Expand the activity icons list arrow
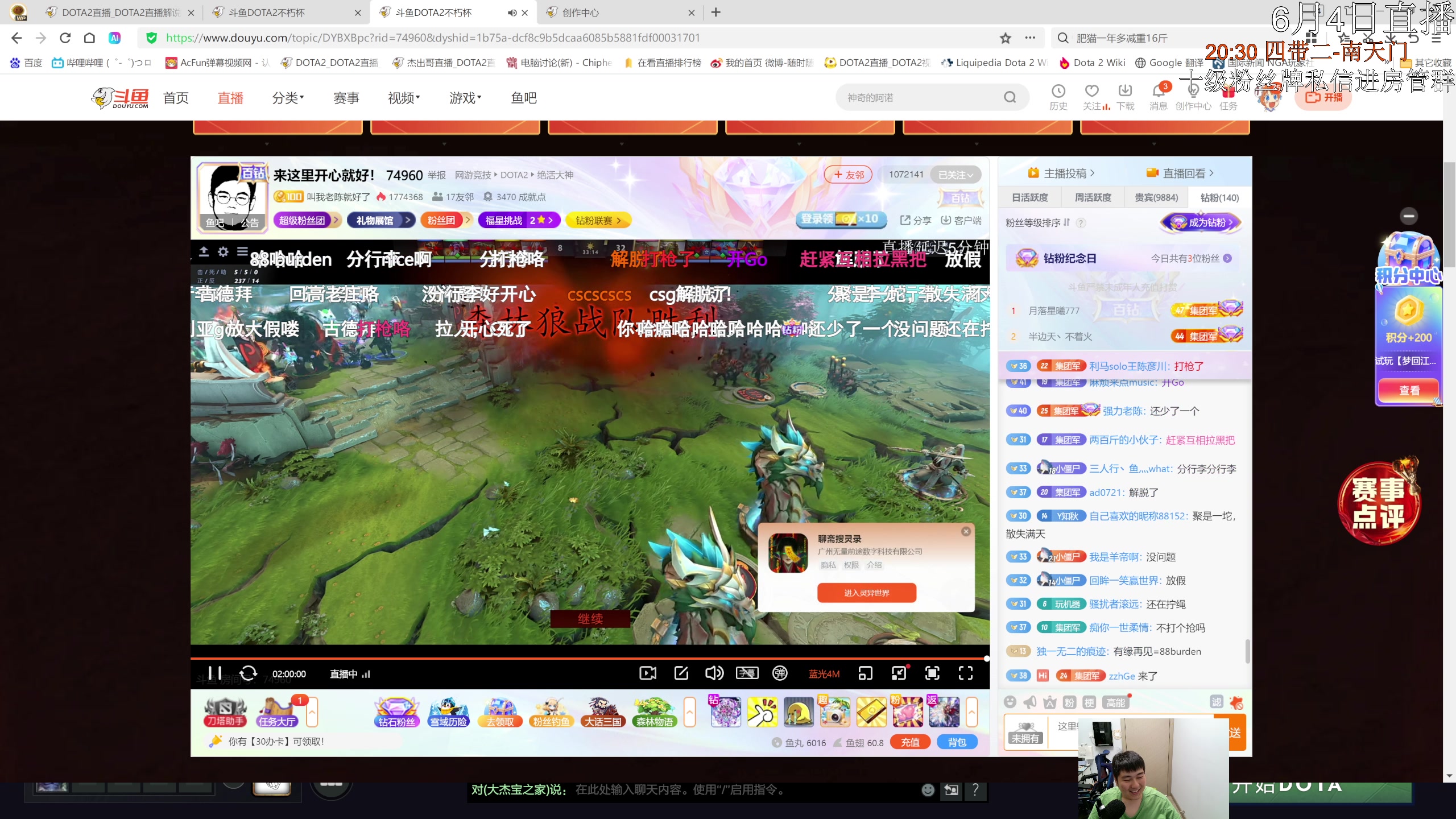This screenshot has height=819, width=1456. pyautogui.click(x=689, y=712)
